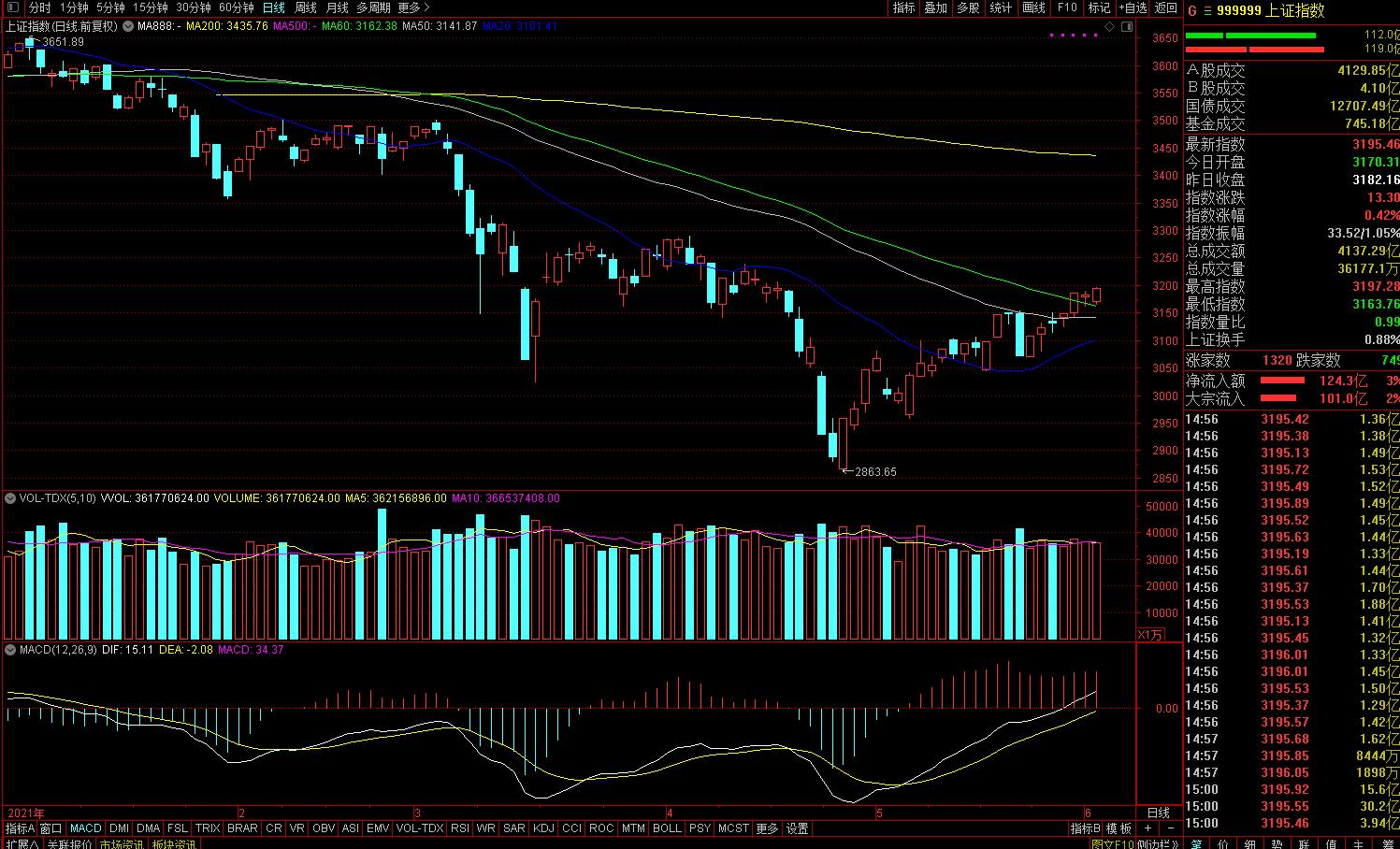Select the DMA indicator tab

[x=148, y=828]
